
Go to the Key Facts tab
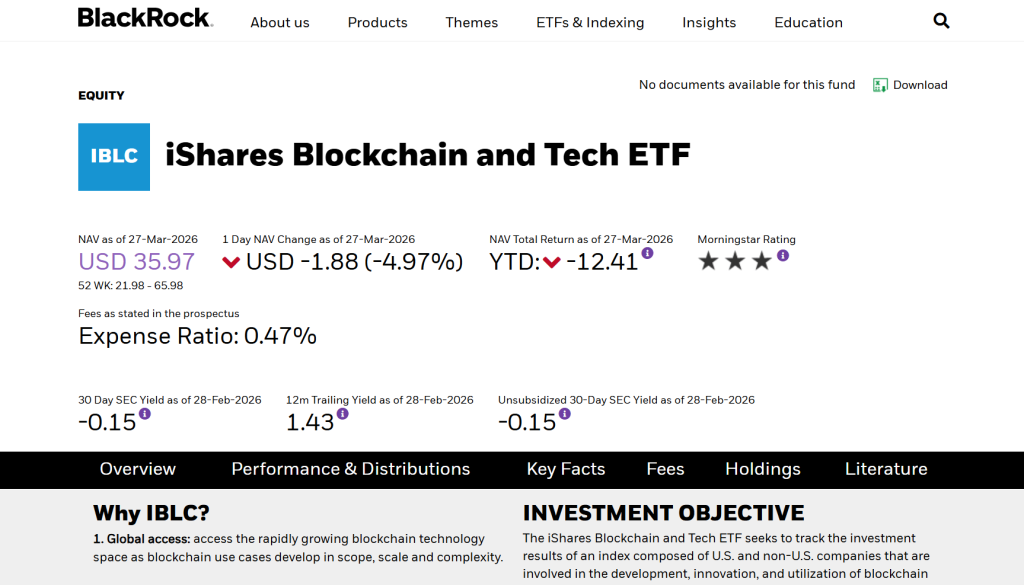pos(566,469)
